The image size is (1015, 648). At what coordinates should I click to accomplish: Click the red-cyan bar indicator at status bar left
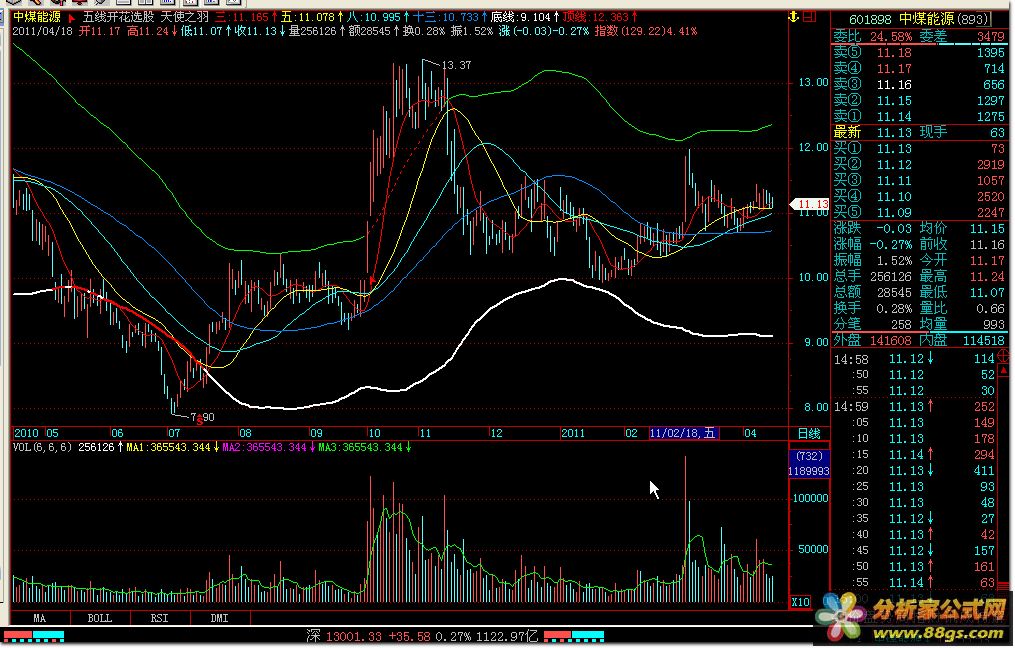coord(34,636)
